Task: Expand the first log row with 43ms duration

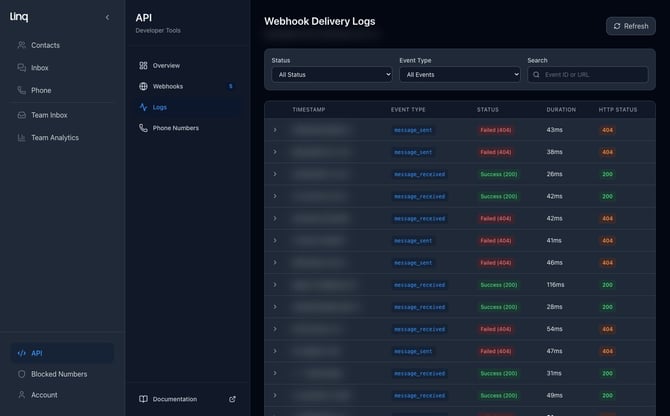Action: click(275, 130)
